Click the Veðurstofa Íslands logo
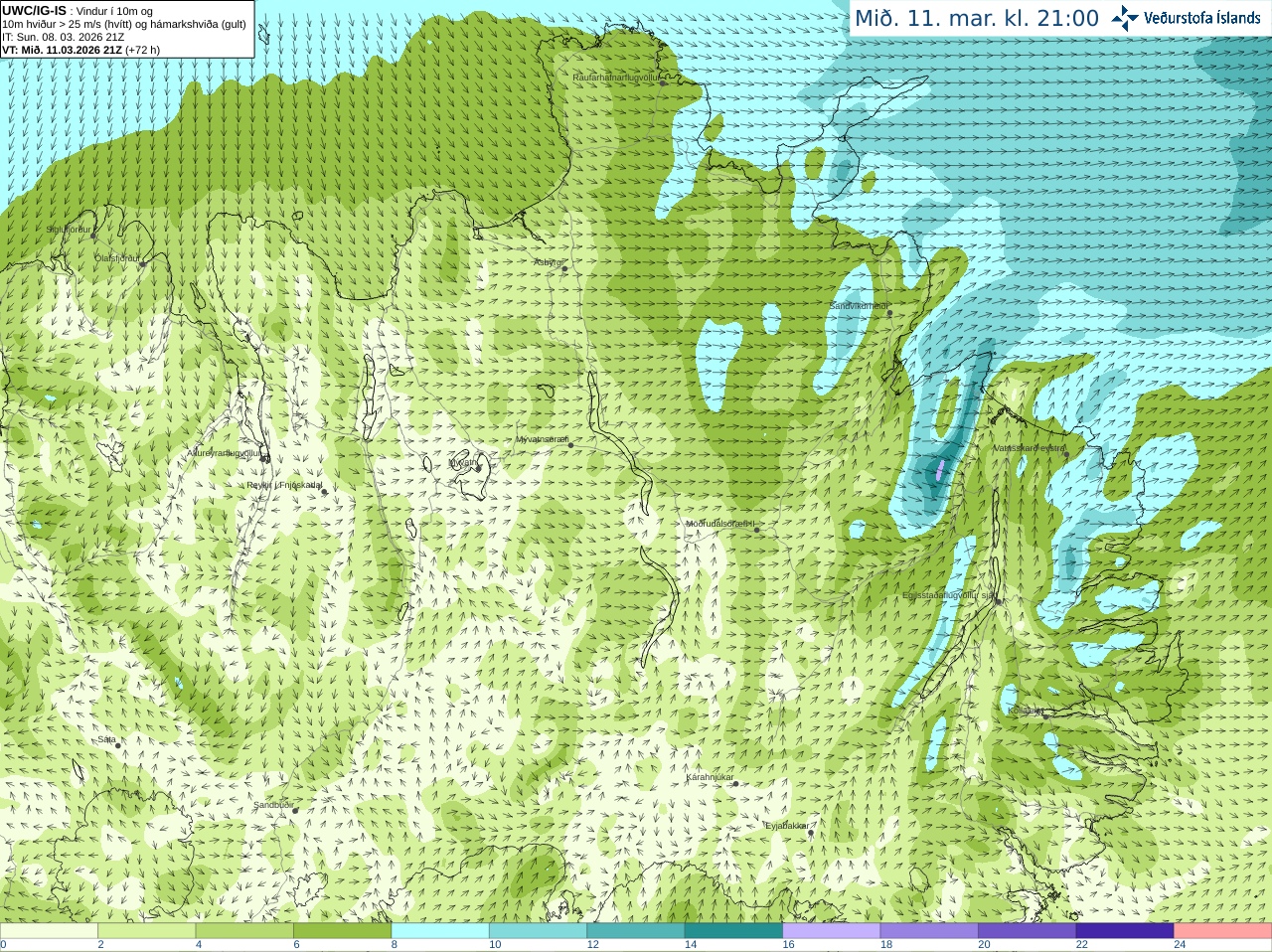Screen dimensions: 1272x952 1186,18
